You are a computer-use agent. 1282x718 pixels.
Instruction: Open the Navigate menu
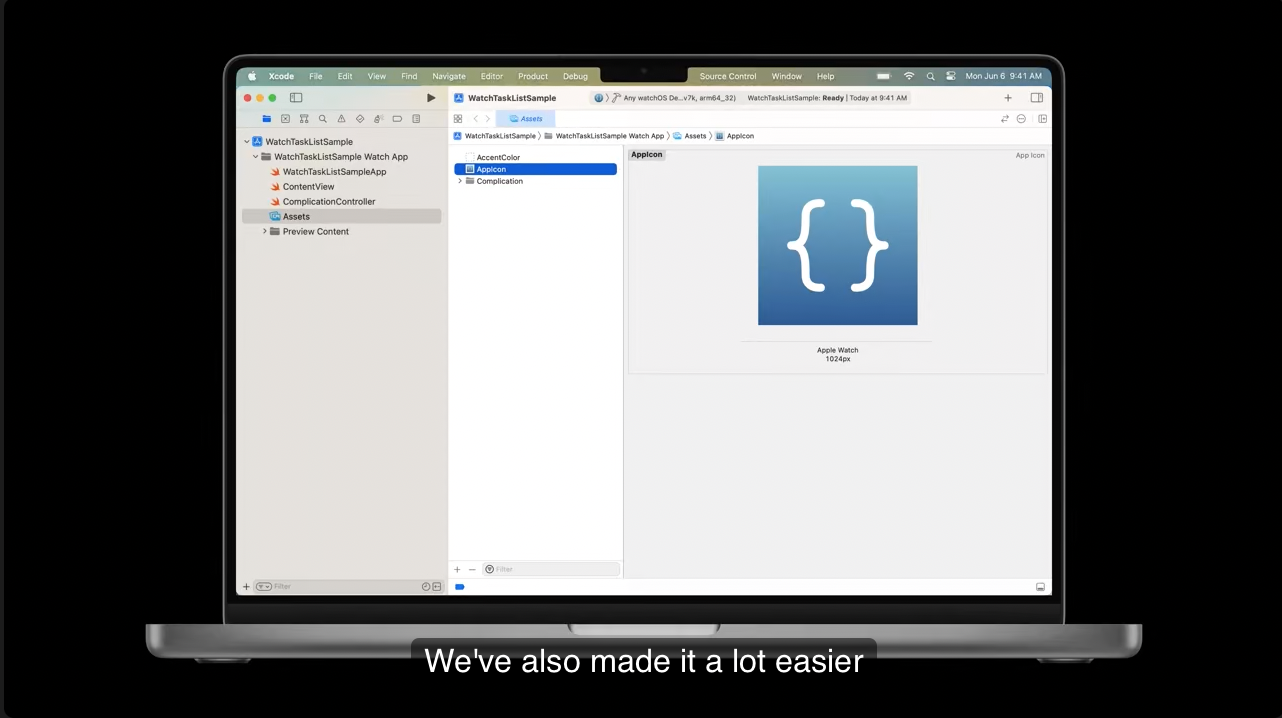pyautogui.click(x=449, y=76)
